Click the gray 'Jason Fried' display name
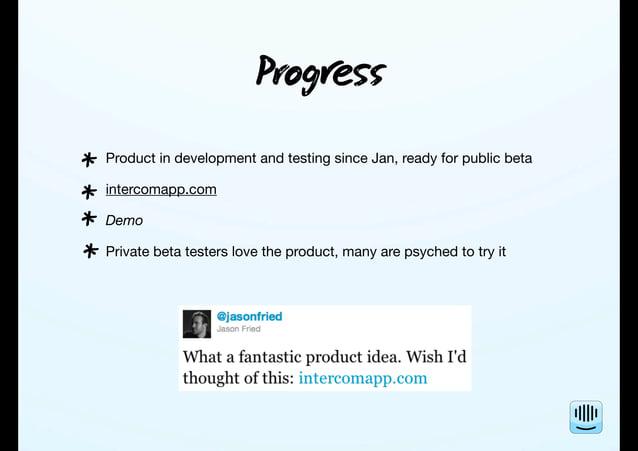638x451 pixels. (x=238, y=329)
